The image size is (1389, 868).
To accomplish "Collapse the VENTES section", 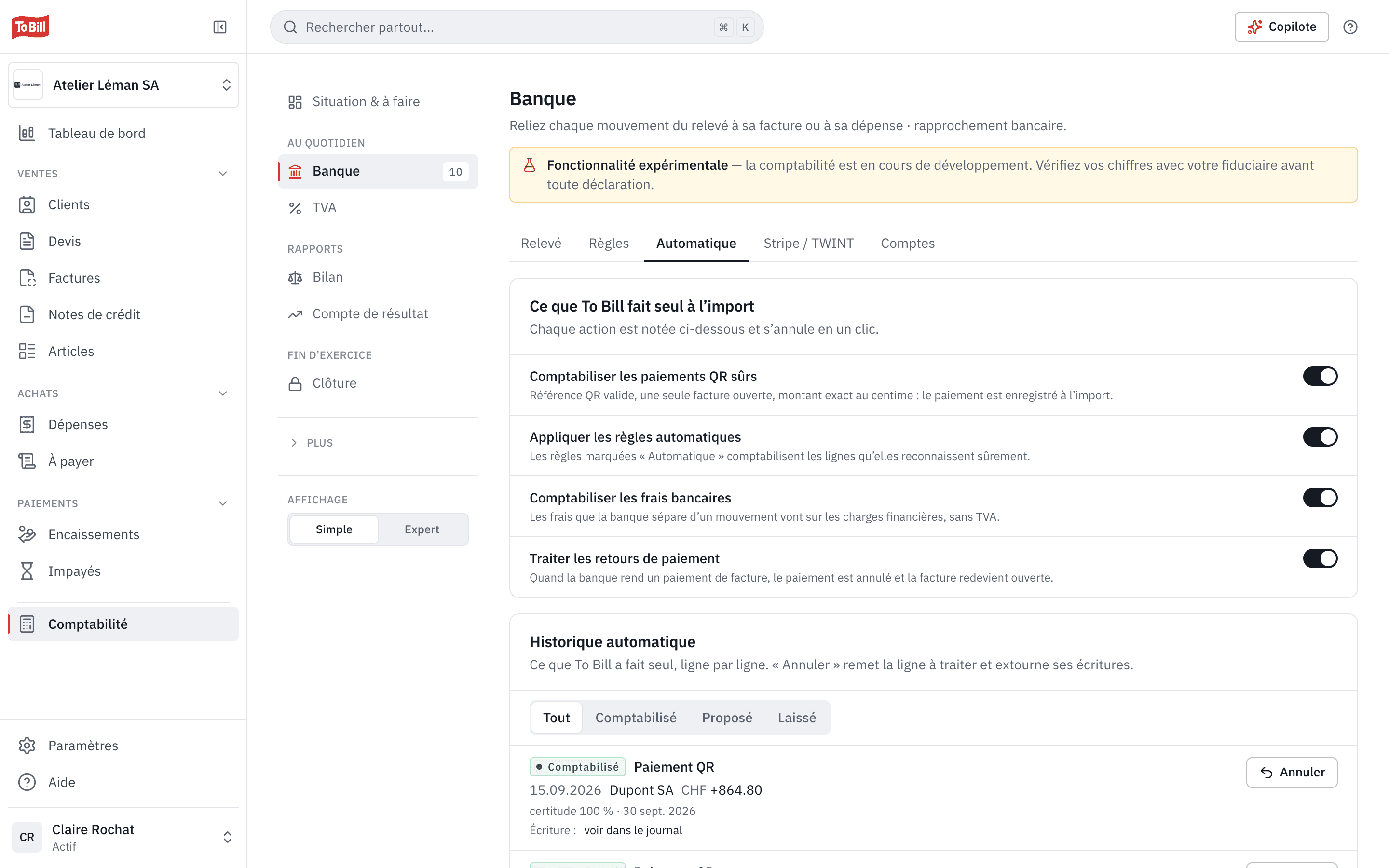I will (223, 174).
